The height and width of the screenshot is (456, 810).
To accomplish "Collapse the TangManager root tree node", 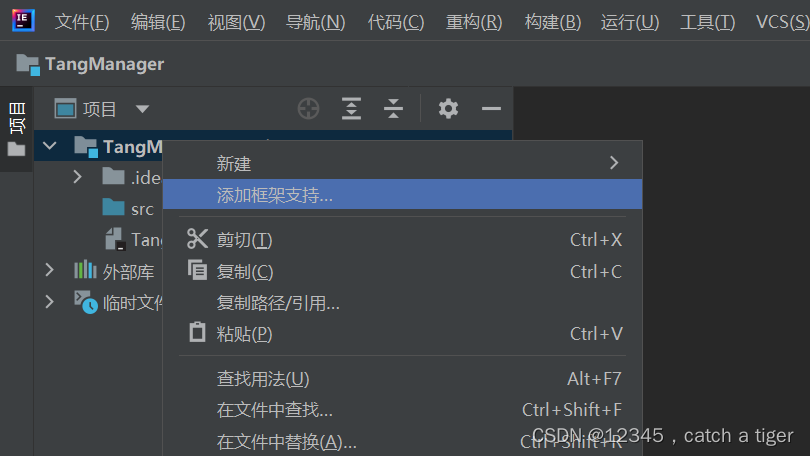I will 50,146.
